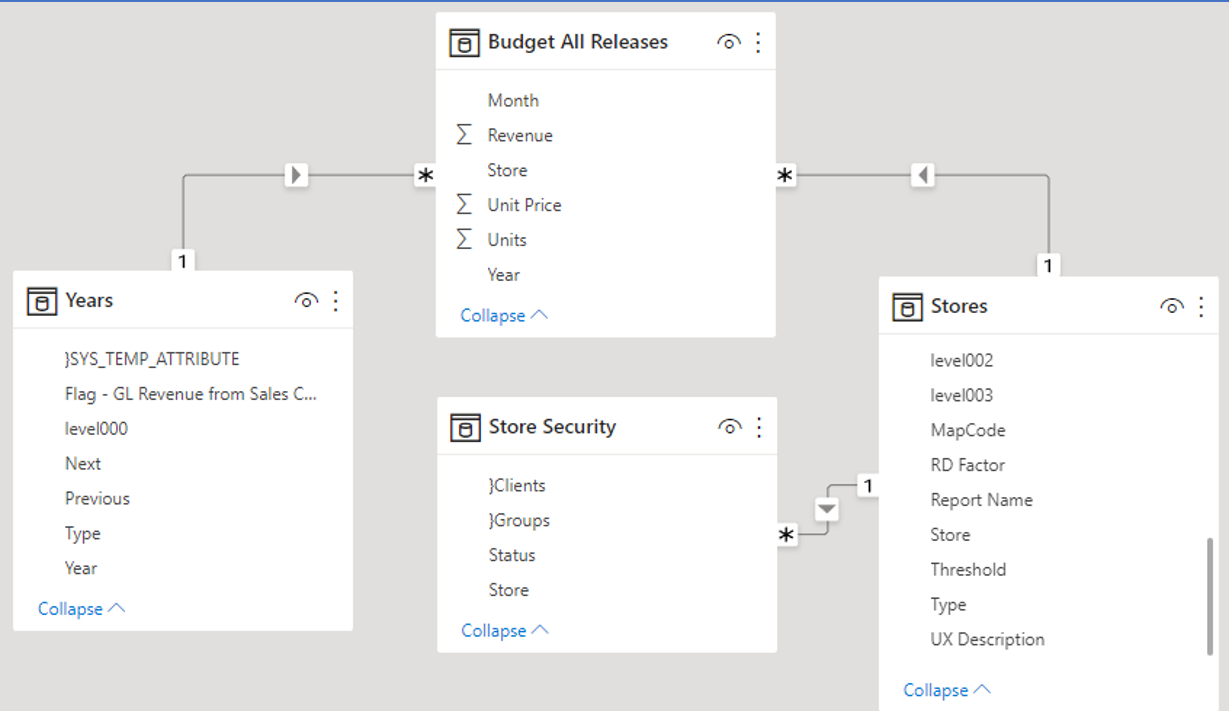Click the sigma icon beside Units
The image size is (1229, 711).
(x=463, y=240)
